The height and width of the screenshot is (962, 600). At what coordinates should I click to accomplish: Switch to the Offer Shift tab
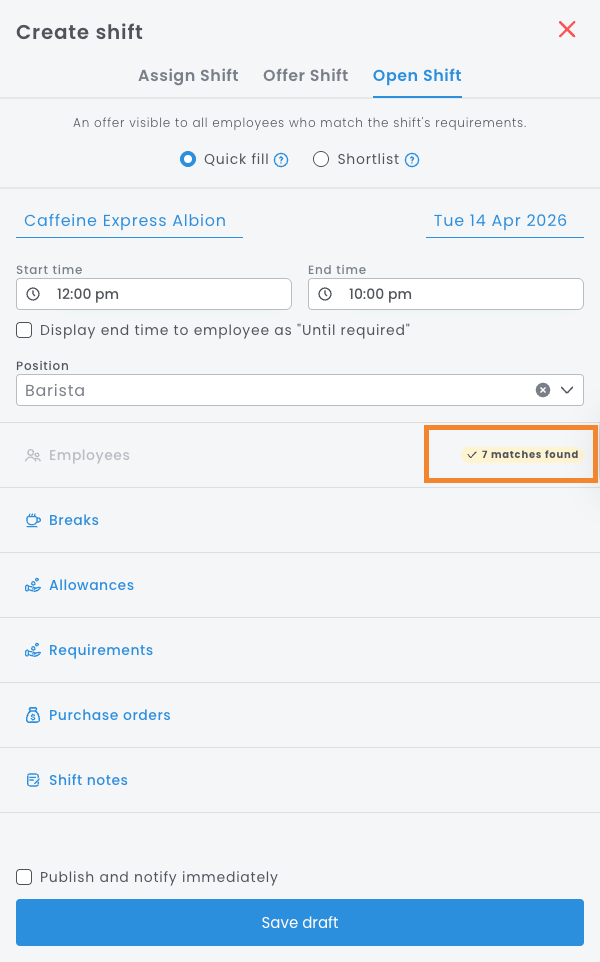tap(305, 76)
